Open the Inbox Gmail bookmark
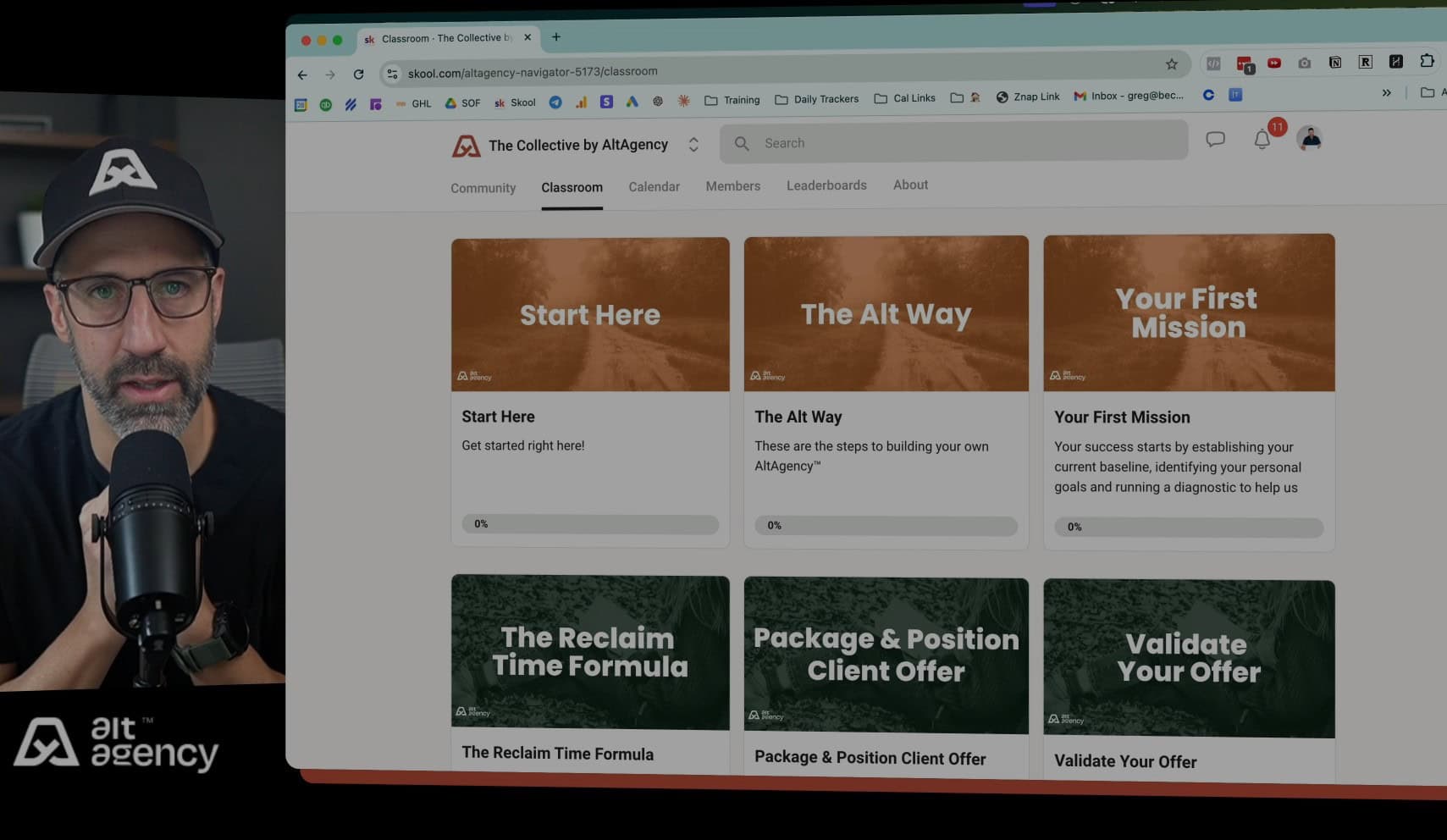 point(1129,96)
